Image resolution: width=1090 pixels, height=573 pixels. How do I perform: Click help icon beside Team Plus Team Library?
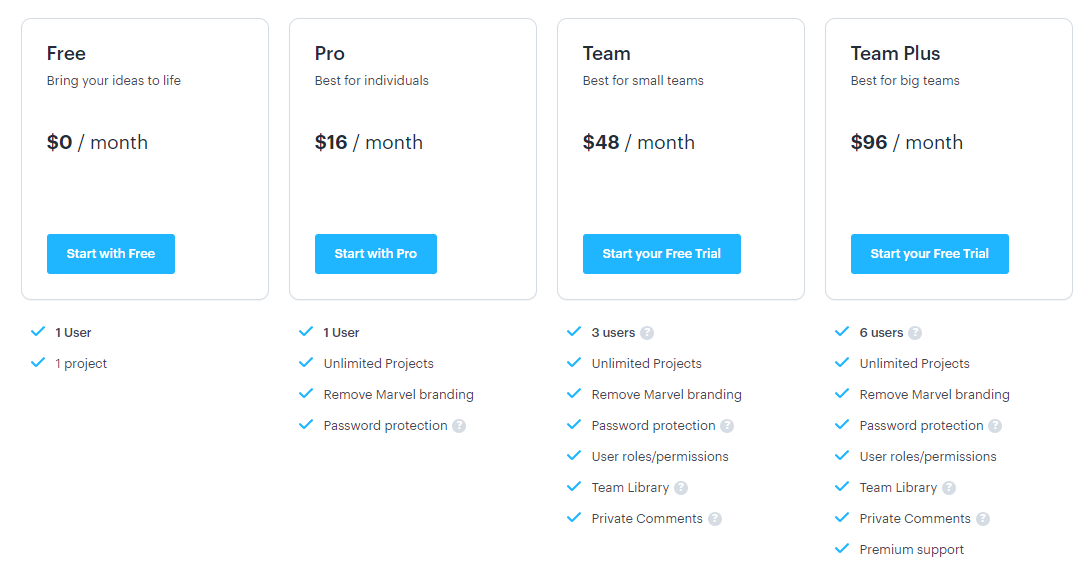coord(949,488)
